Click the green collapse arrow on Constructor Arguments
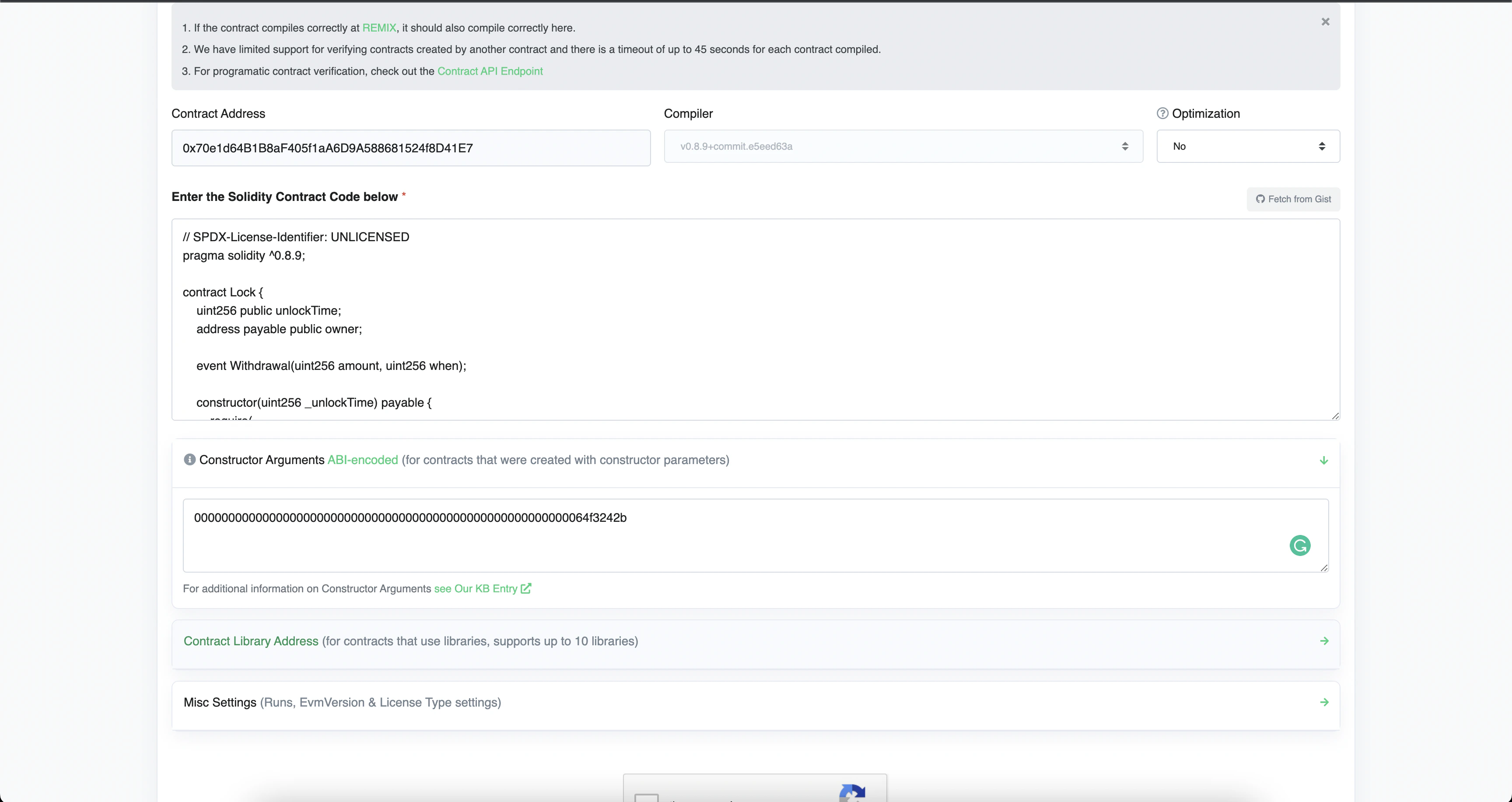Image resolution: width=1512 pixels, height=802 pixels. point(1323,460)
